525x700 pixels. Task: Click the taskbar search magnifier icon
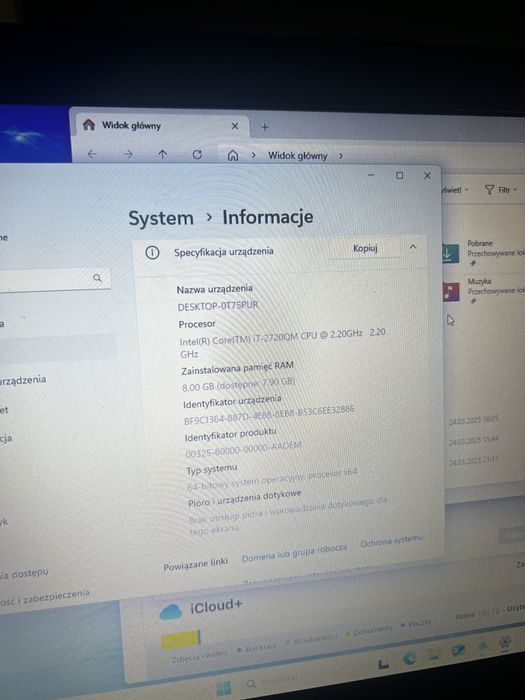[x=251, y=684]
